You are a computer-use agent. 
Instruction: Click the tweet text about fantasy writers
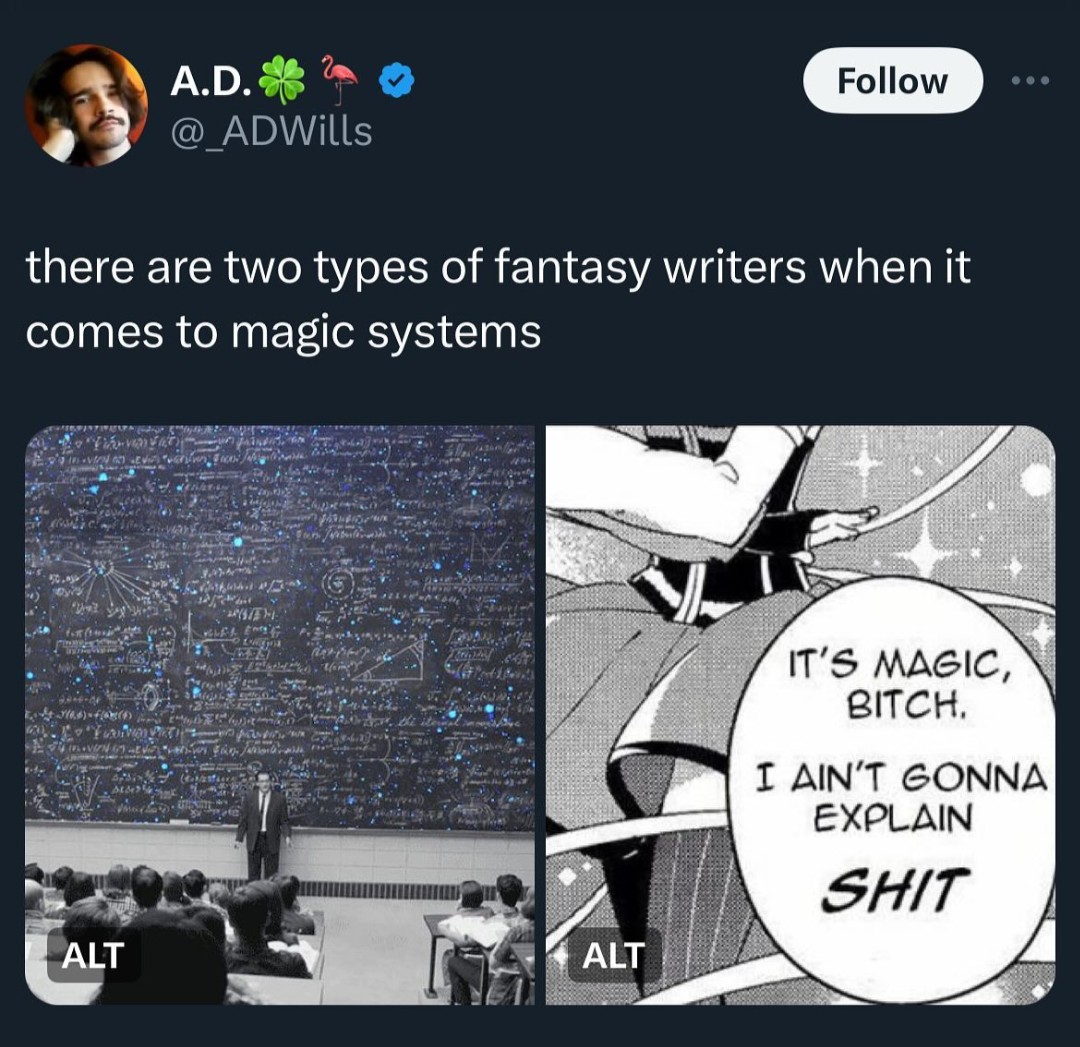click(499, 300)
